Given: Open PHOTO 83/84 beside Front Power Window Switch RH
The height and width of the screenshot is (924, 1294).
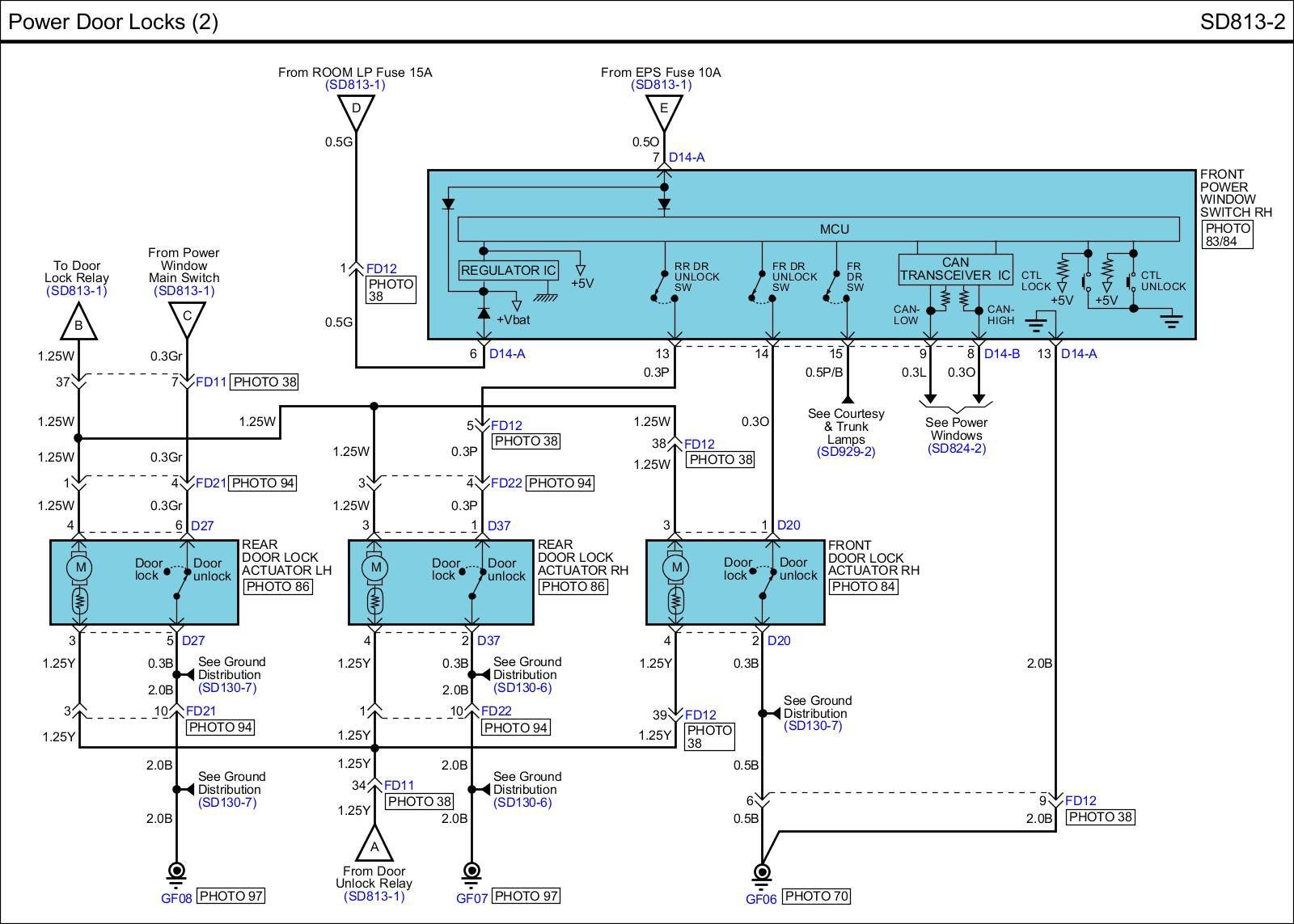Looking at the screenshot, I should coord(1227,234).
